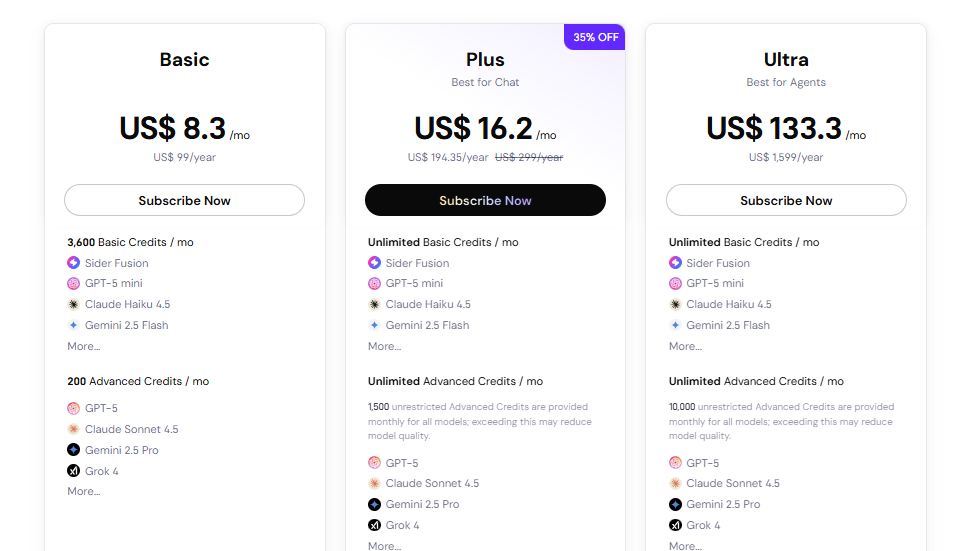Expand More advanced models in Basic plan

click(84, 491)
